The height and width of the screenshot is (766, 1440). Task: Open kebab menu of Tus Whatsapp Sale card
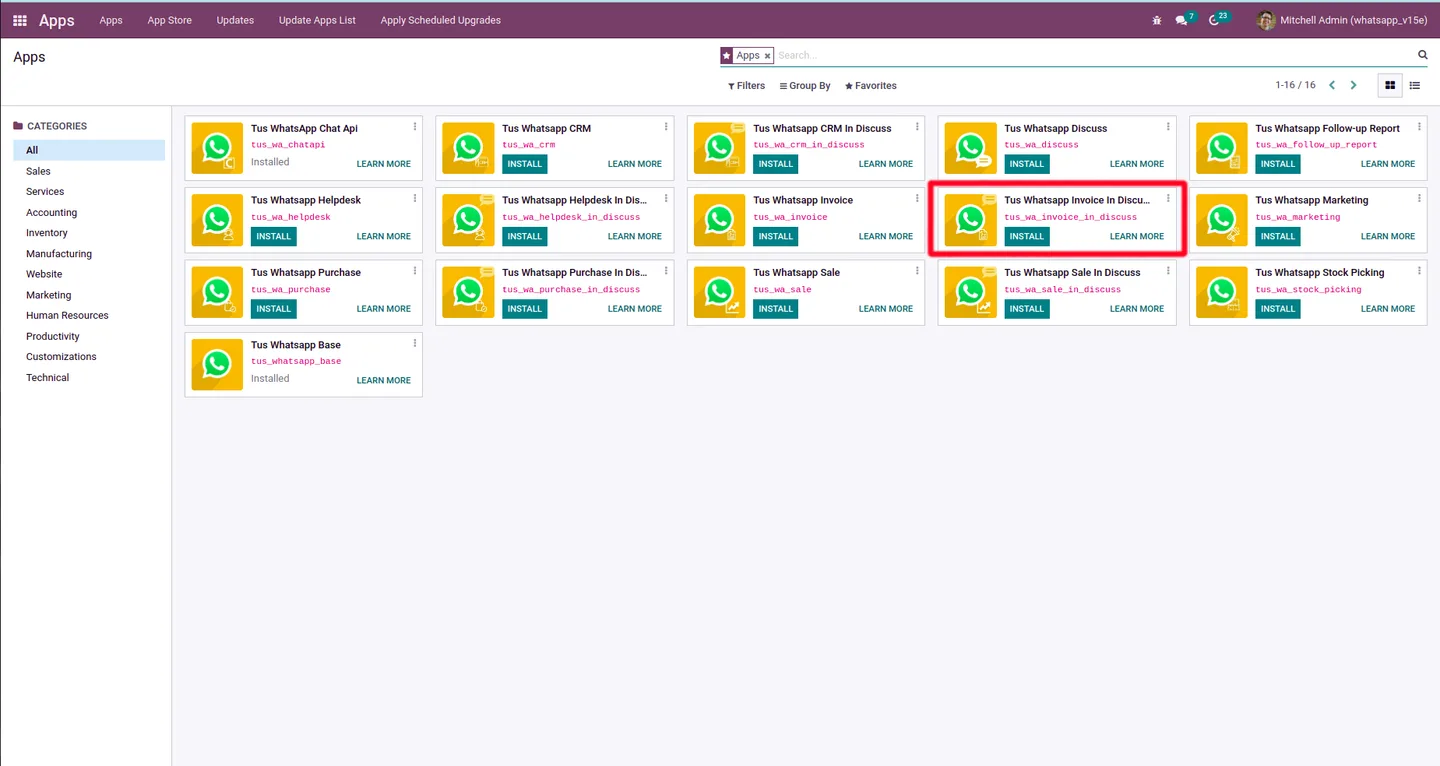tap(917, 271)
